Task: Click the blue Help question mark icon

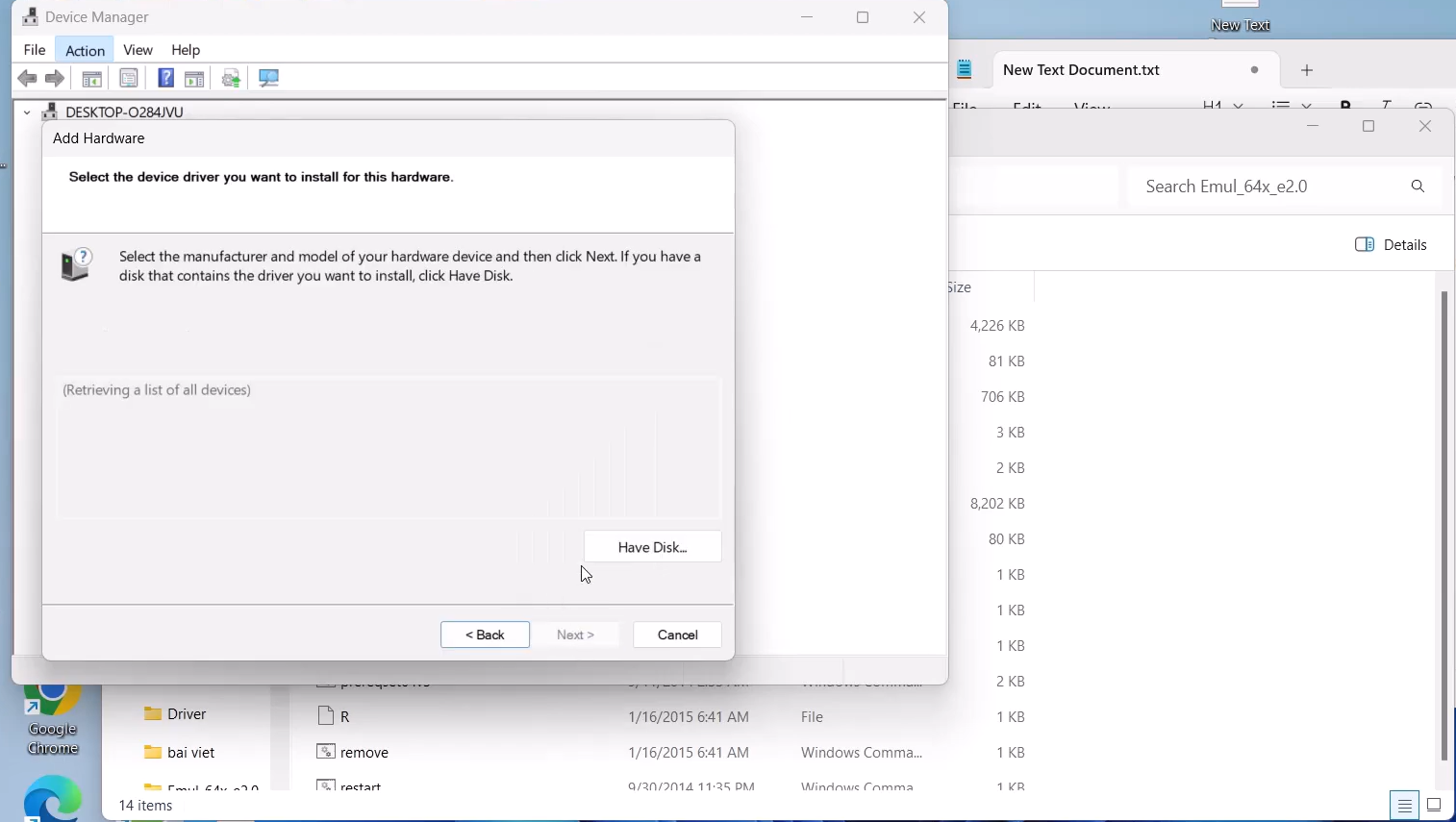Action: click(165, 79)
